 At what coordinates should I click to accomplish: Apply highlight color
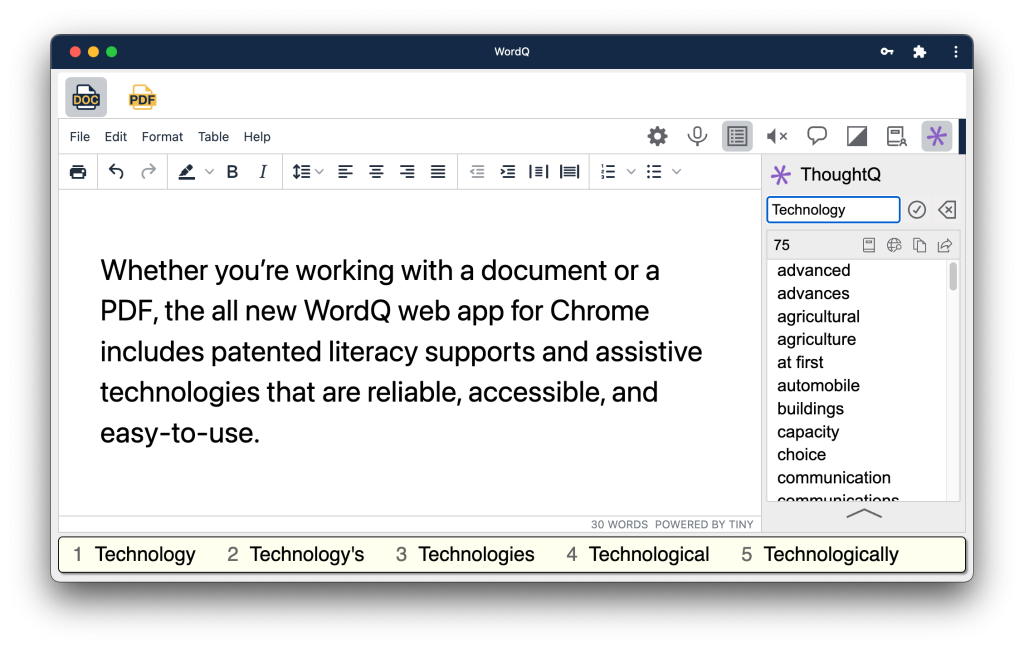(187, 172)
